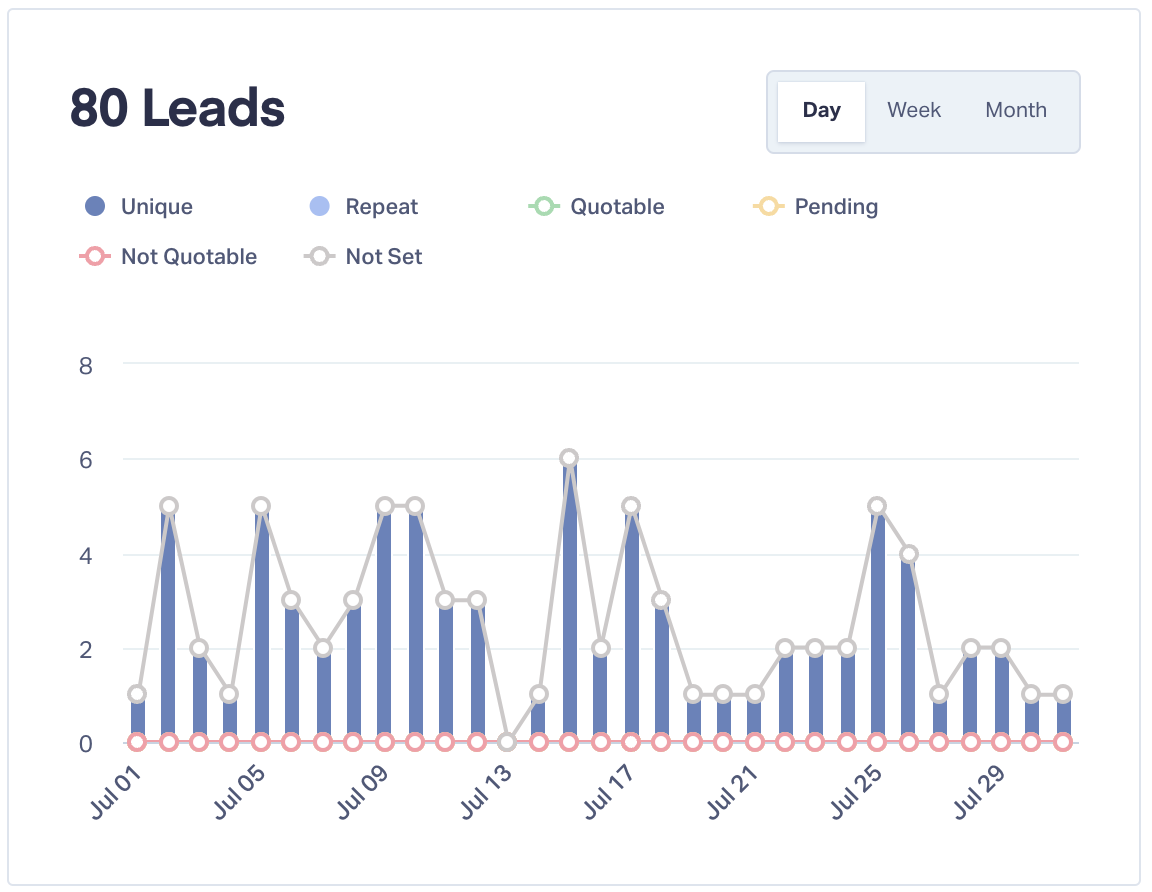The height and width of the screenshot is (892, 1152).
Task: Click the Quotable green legend marker
Action: click(544, 206)
